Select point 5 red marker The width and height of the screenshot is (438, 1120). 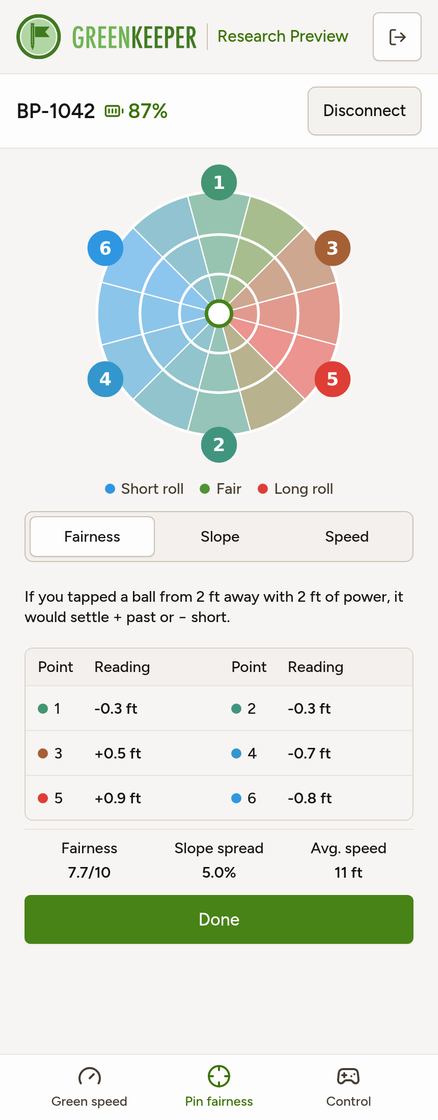[332, 379]
